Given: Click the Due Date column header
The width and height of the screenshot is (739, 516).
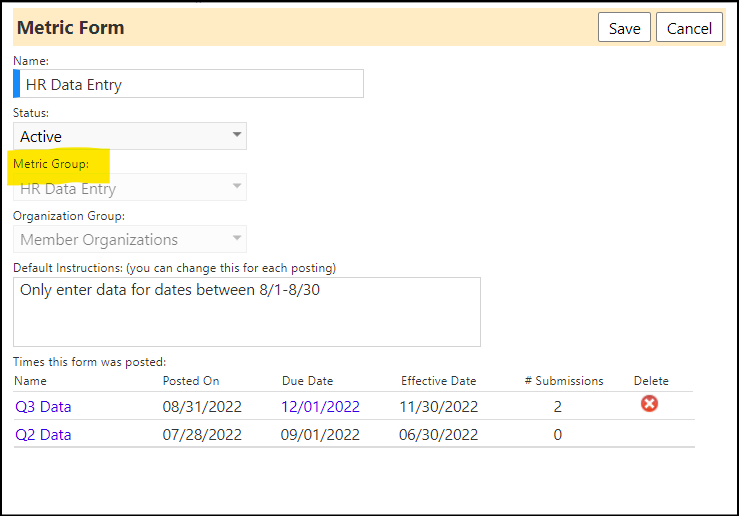Looking at the screenshot, I should point(307,381).
